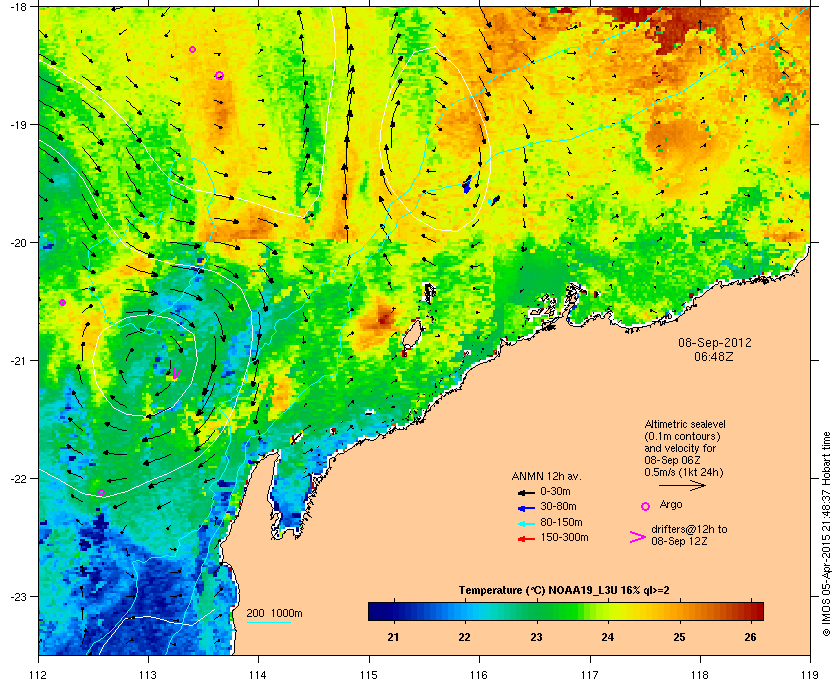Click the latitude axis label -18
This screenshot has height=680, width=840.
pos(18,7)
